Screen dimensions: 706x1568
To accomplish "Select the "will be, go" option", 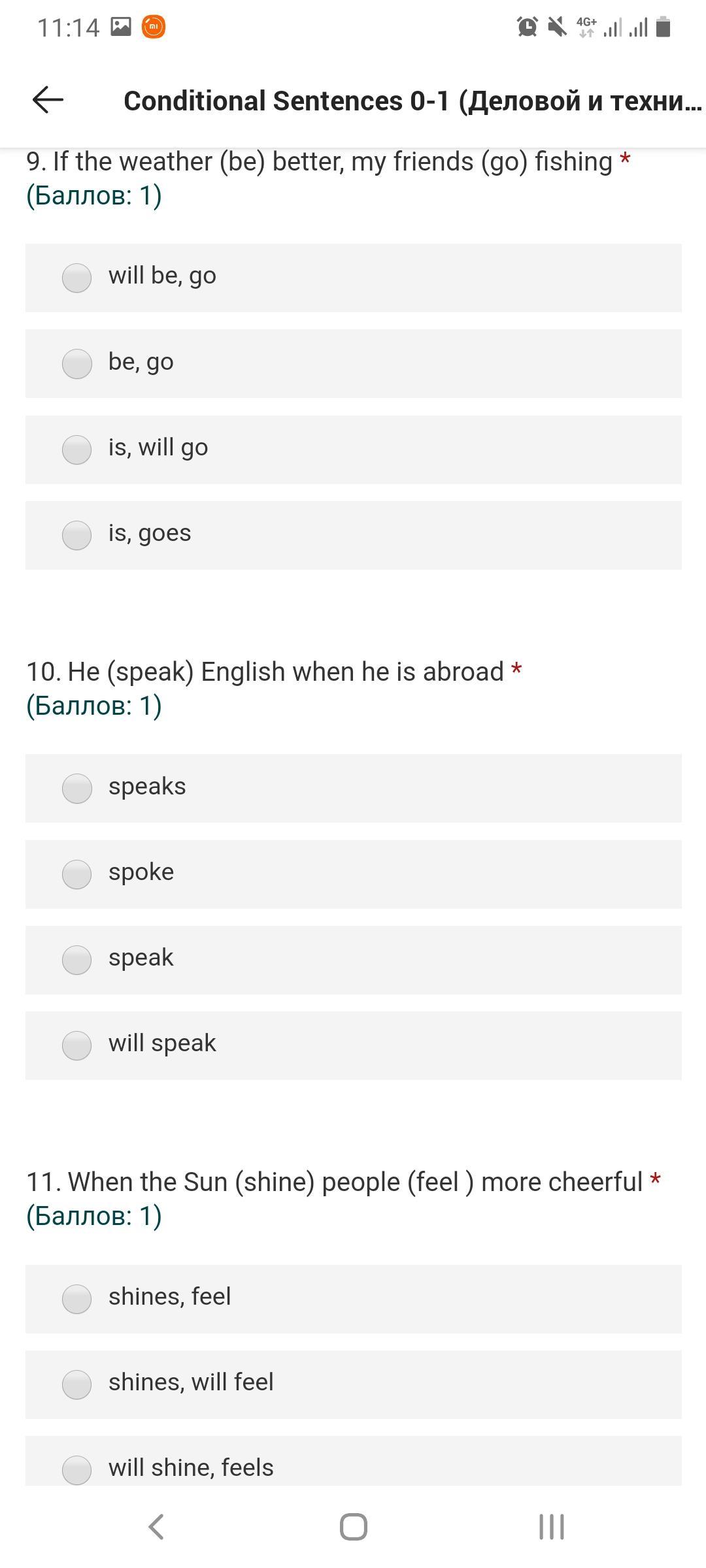I will click(77, 278).
